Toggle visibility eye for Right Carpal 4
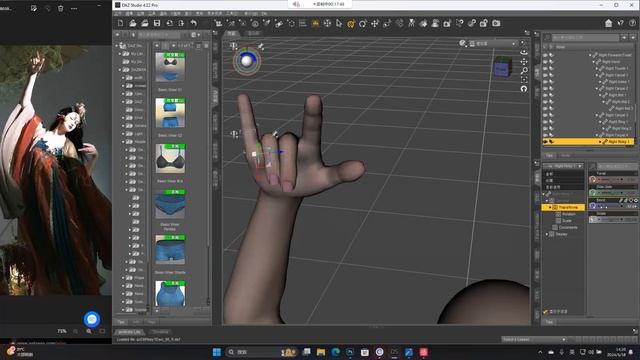 (545, 135)
